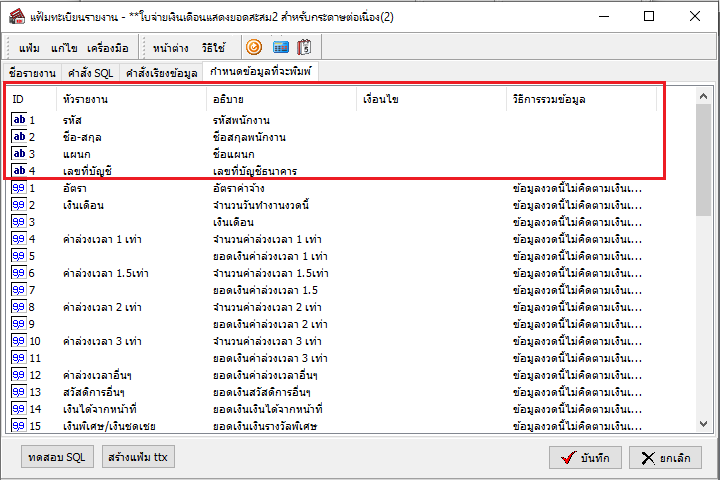
Task: Click the เงื่อนไข column header
Action: point(432,99)
